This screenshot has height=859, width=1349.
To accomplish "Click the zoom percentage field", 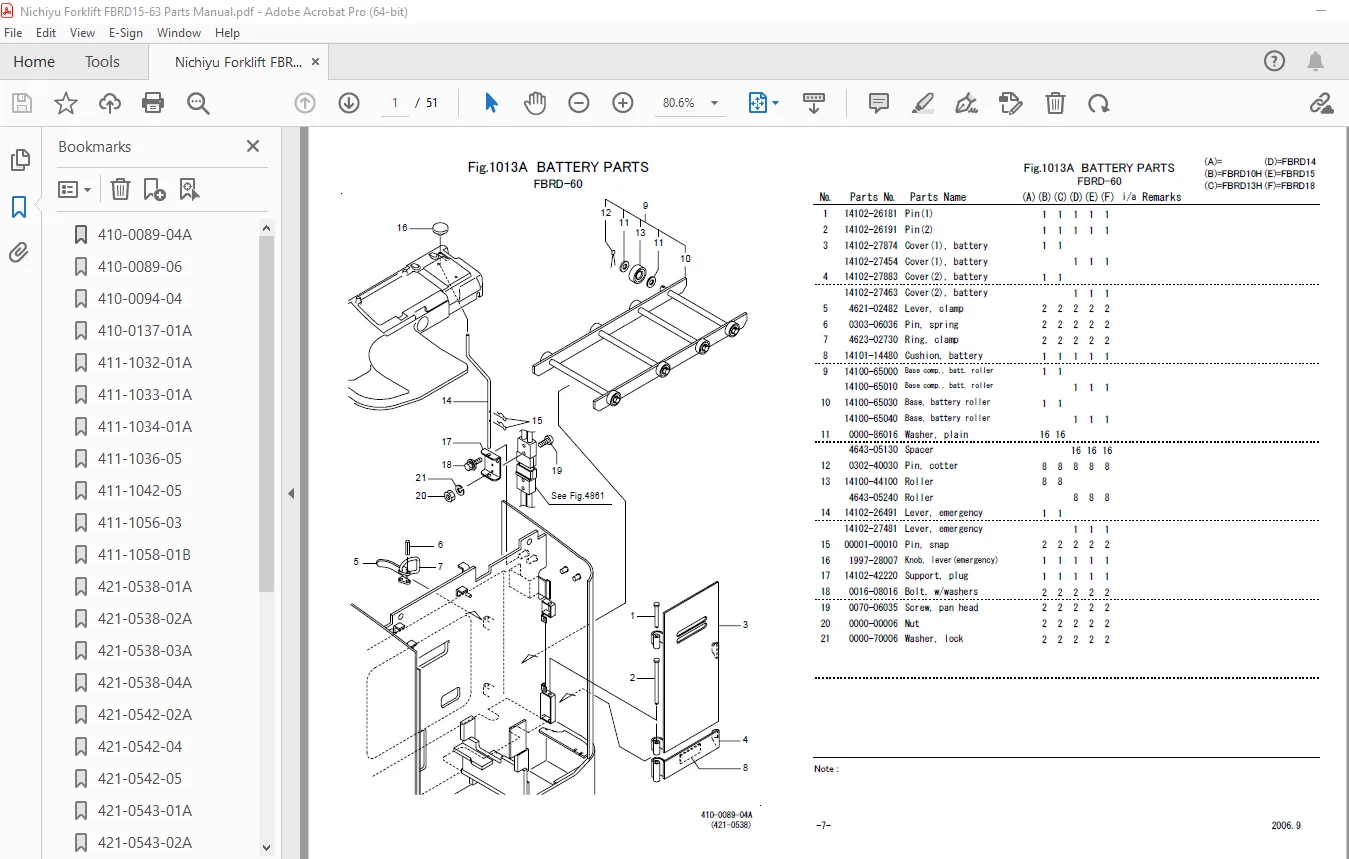I will 679,103.
